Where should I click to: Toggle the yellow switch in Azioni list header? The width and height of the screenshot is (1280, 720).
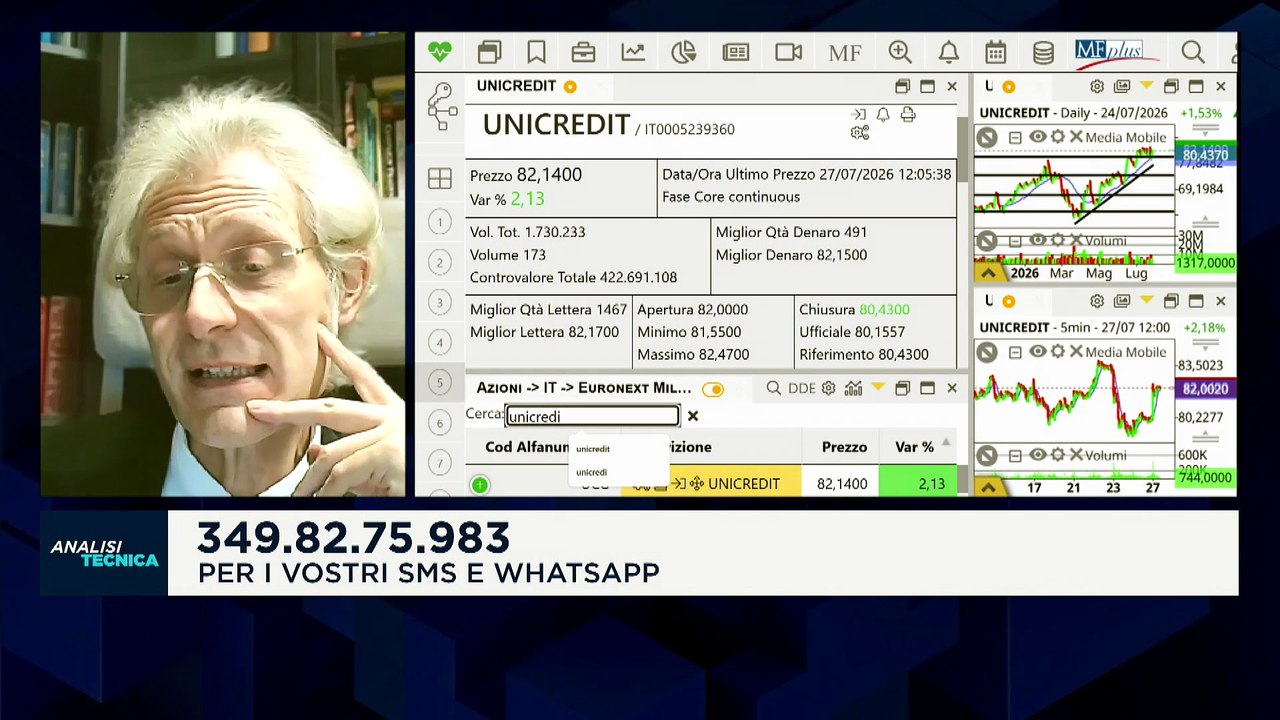[713, 389]
